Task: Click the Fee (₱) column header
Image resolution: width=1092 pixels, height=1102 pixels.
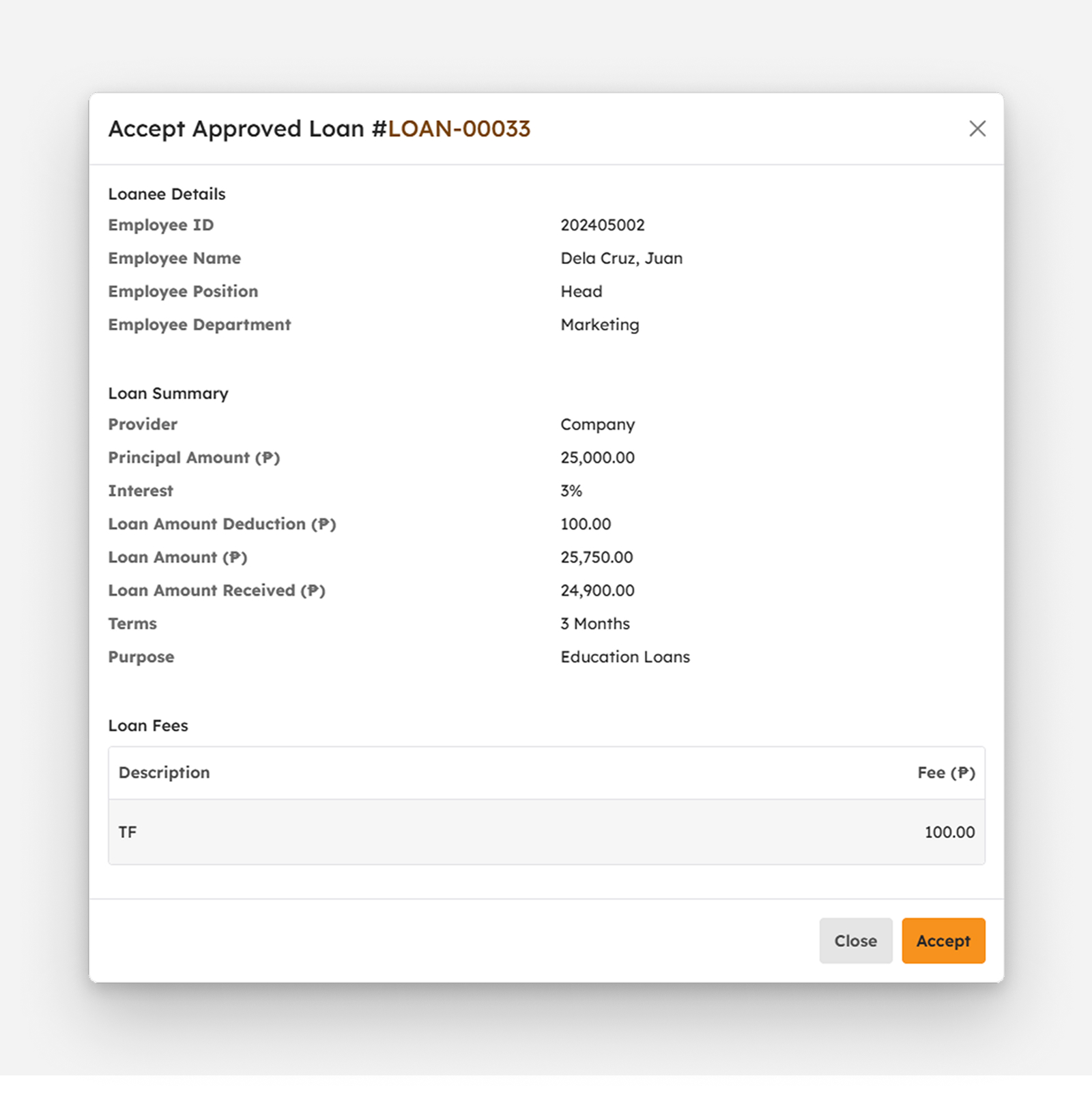Action: (946, 772)
